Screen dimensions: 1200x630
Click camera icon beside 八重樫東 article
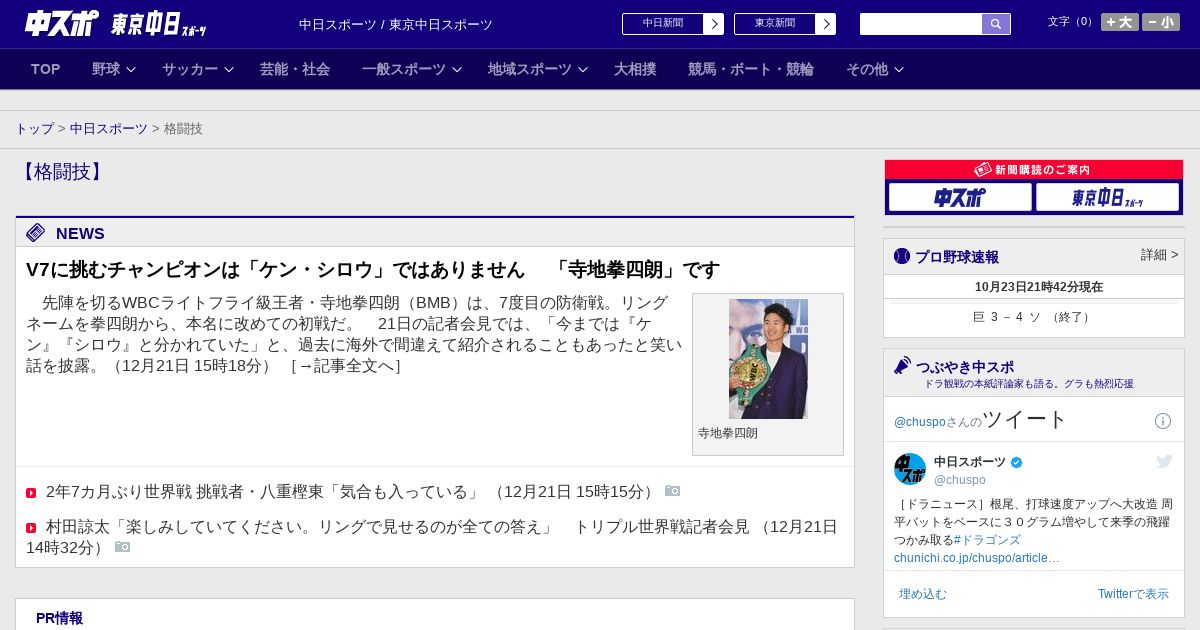tap(673, 491)
